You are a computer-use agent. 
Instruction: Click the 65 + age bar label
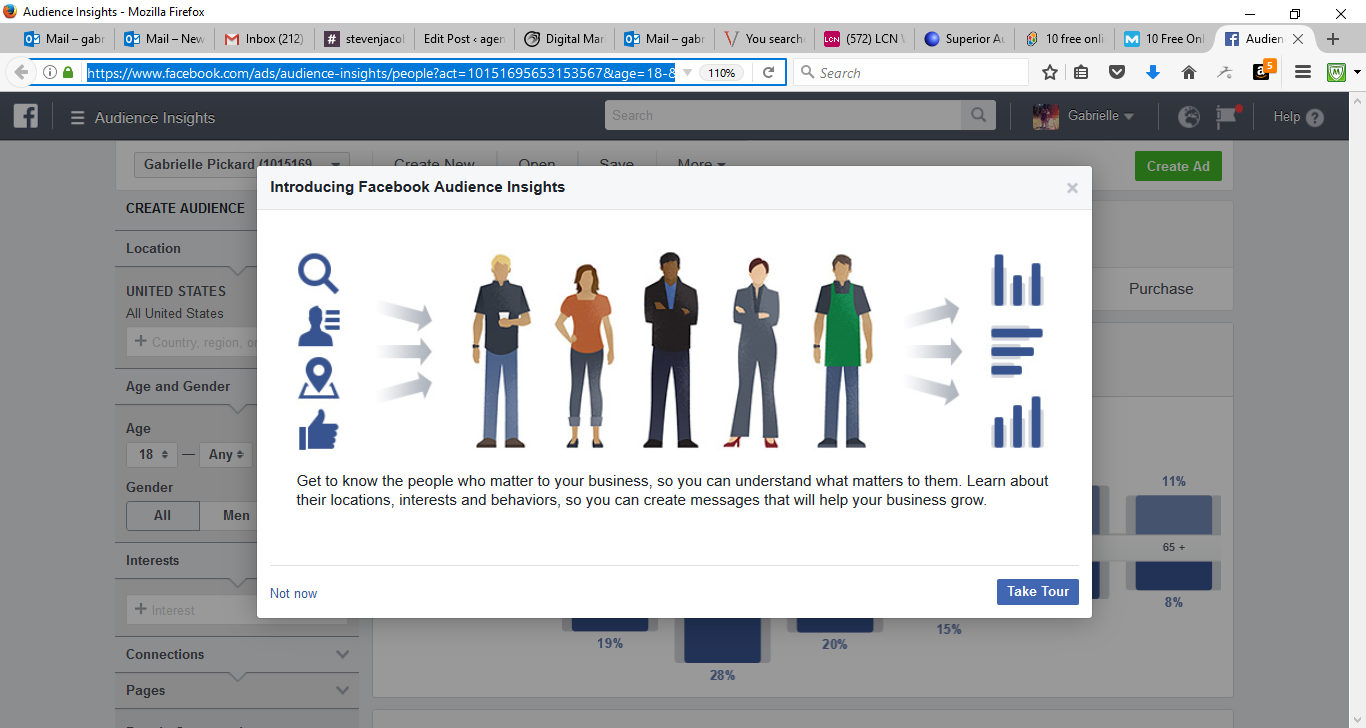pos(1173,548)
